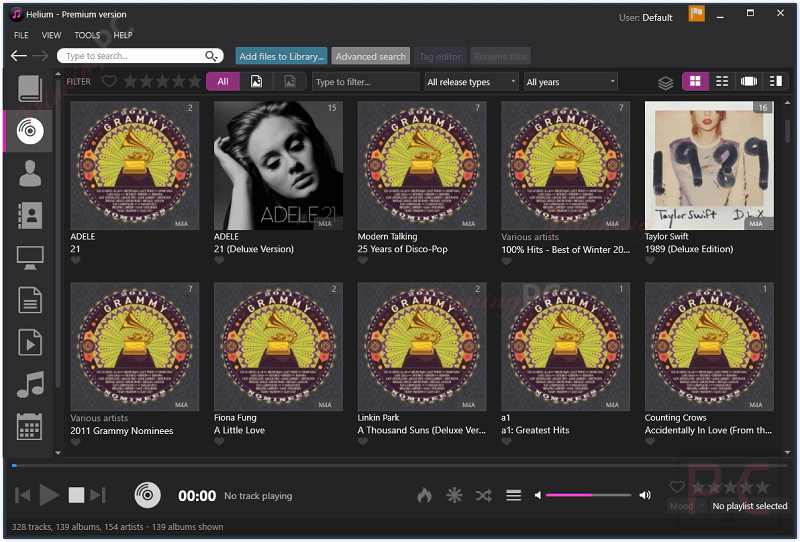The height and width of the screenshot is (542, 800).
Task: Switch to list details view
Action: [722, 81]
